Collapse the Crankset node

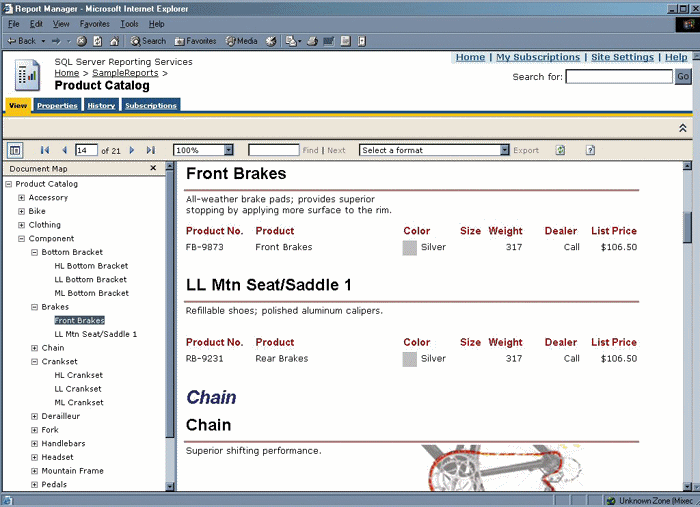click(x=34, y=362)
